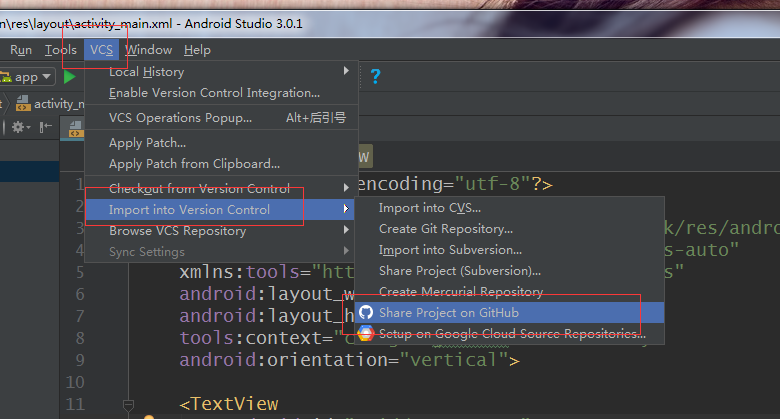780x419 pixels.
Task: Open the Run menu
Action: [x=21, y=50]
